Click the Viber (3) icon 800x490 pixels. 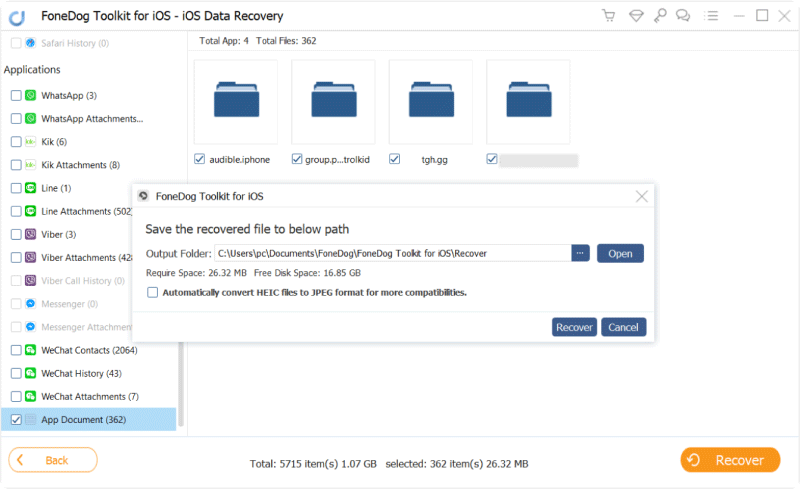coord(31,234)
